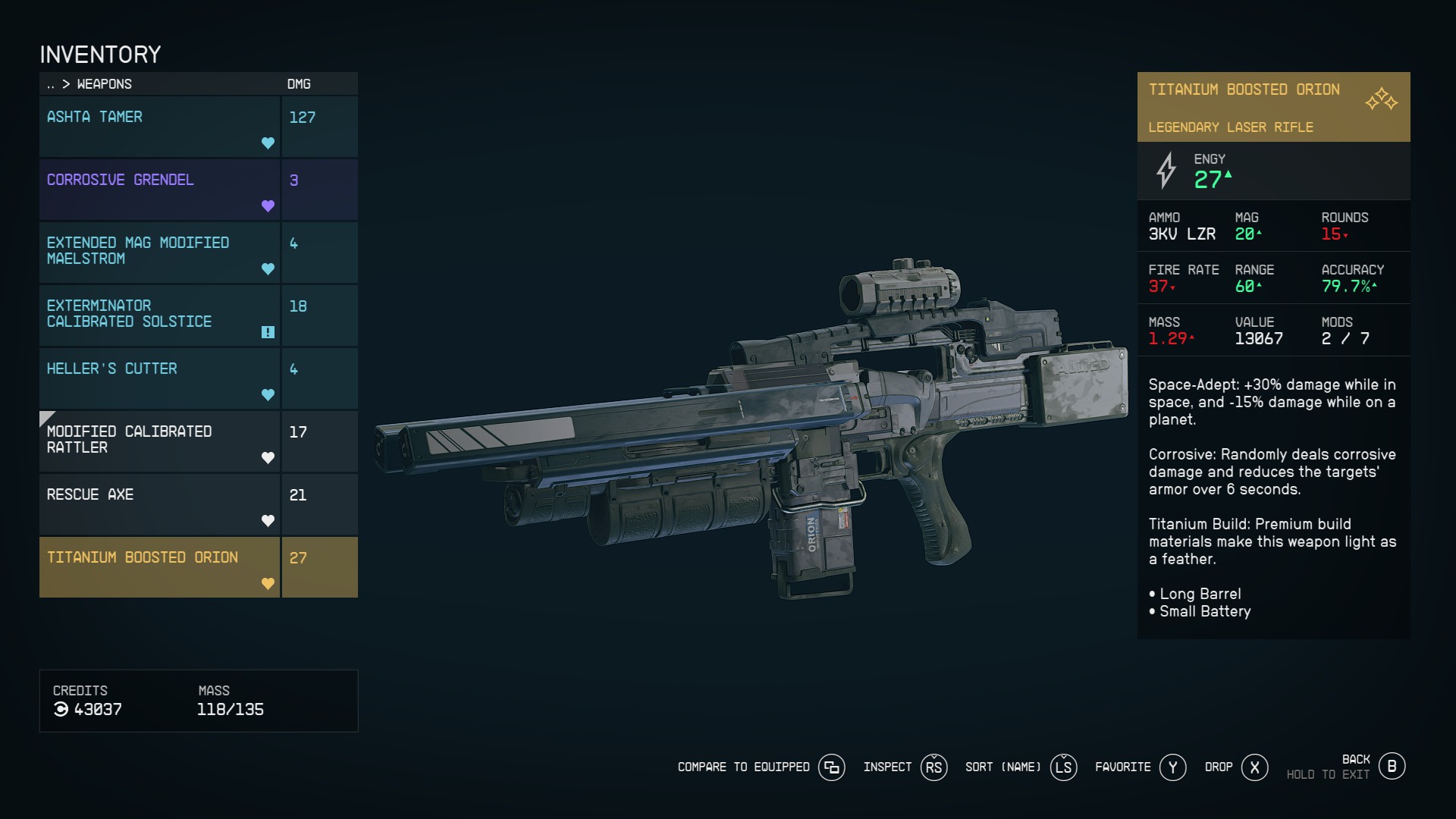Click the SORT by NAME icon
Image resolution: width=1456 pixels, height=819 pixels.
click(1062, 766)
